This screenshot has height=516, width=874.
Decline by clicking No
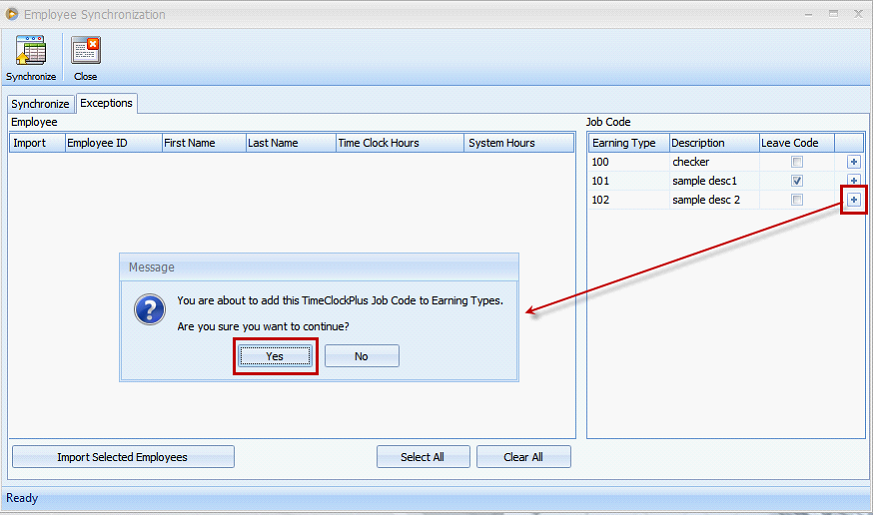coord(361,356)
